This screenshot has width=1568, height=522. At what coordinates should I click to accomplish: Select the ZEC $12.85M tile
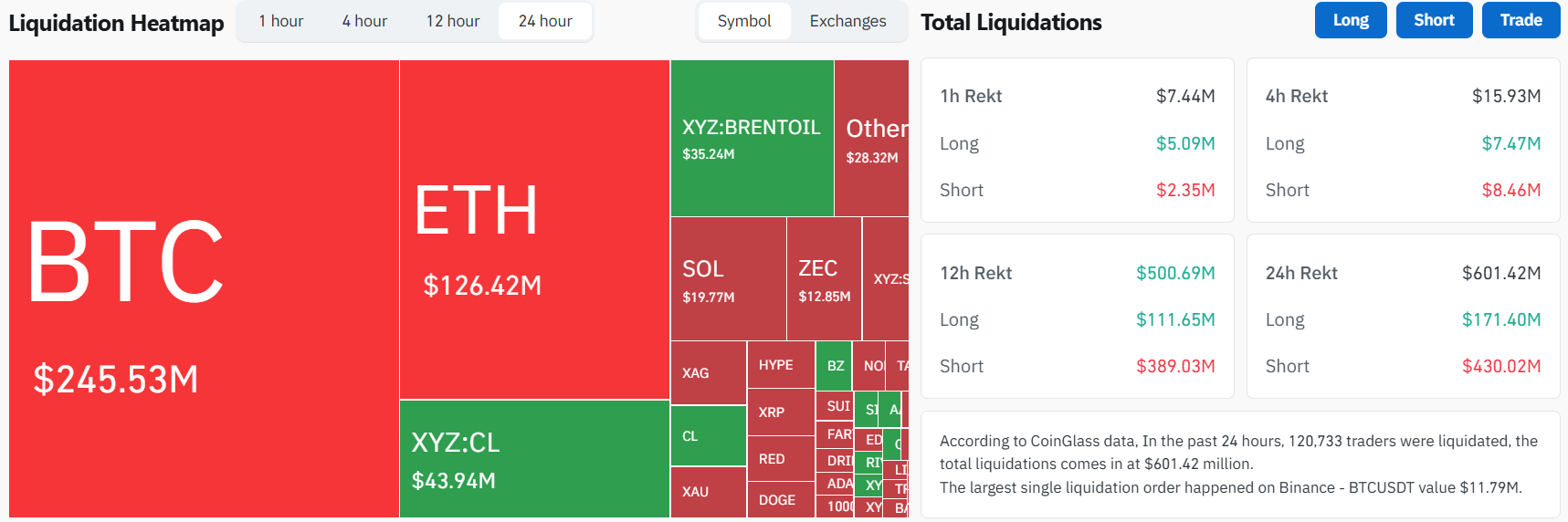[x=824, y=279]
